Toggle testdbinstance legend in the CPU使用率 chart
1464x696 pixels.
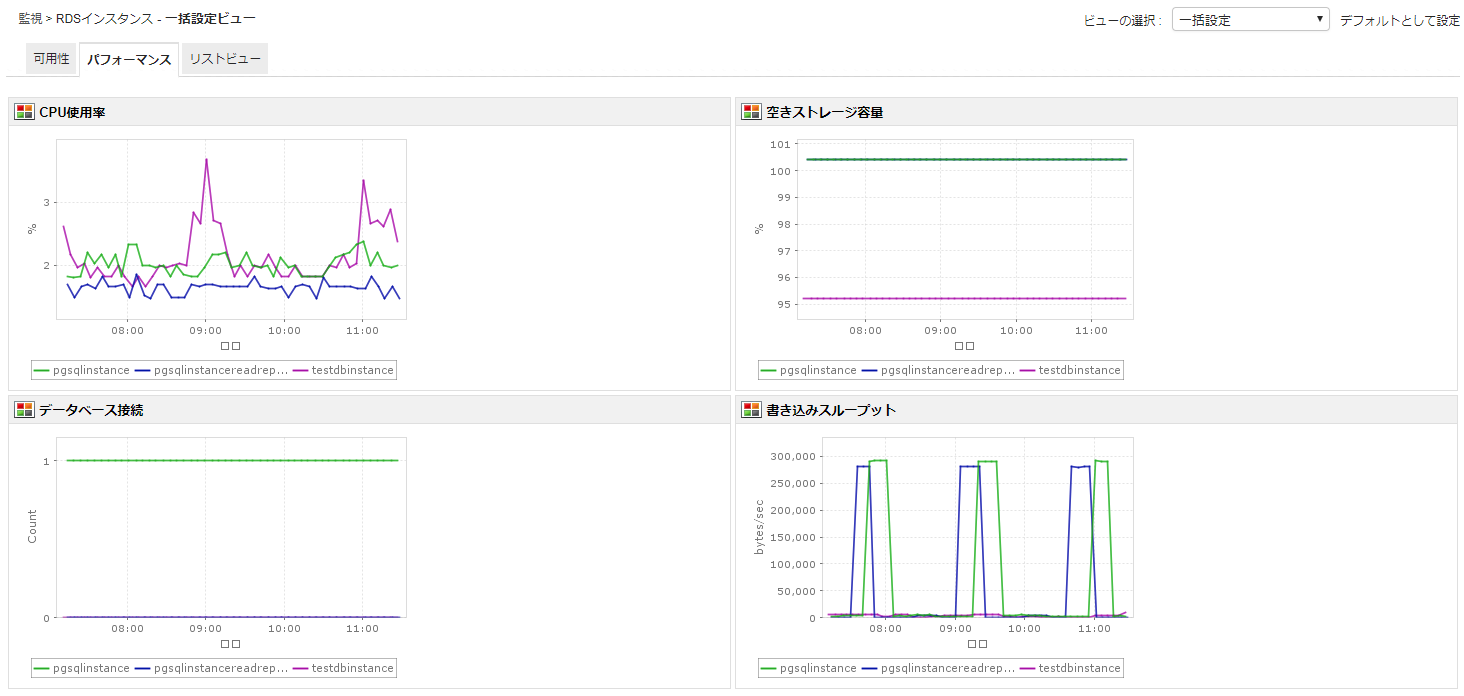click(343, 370)
